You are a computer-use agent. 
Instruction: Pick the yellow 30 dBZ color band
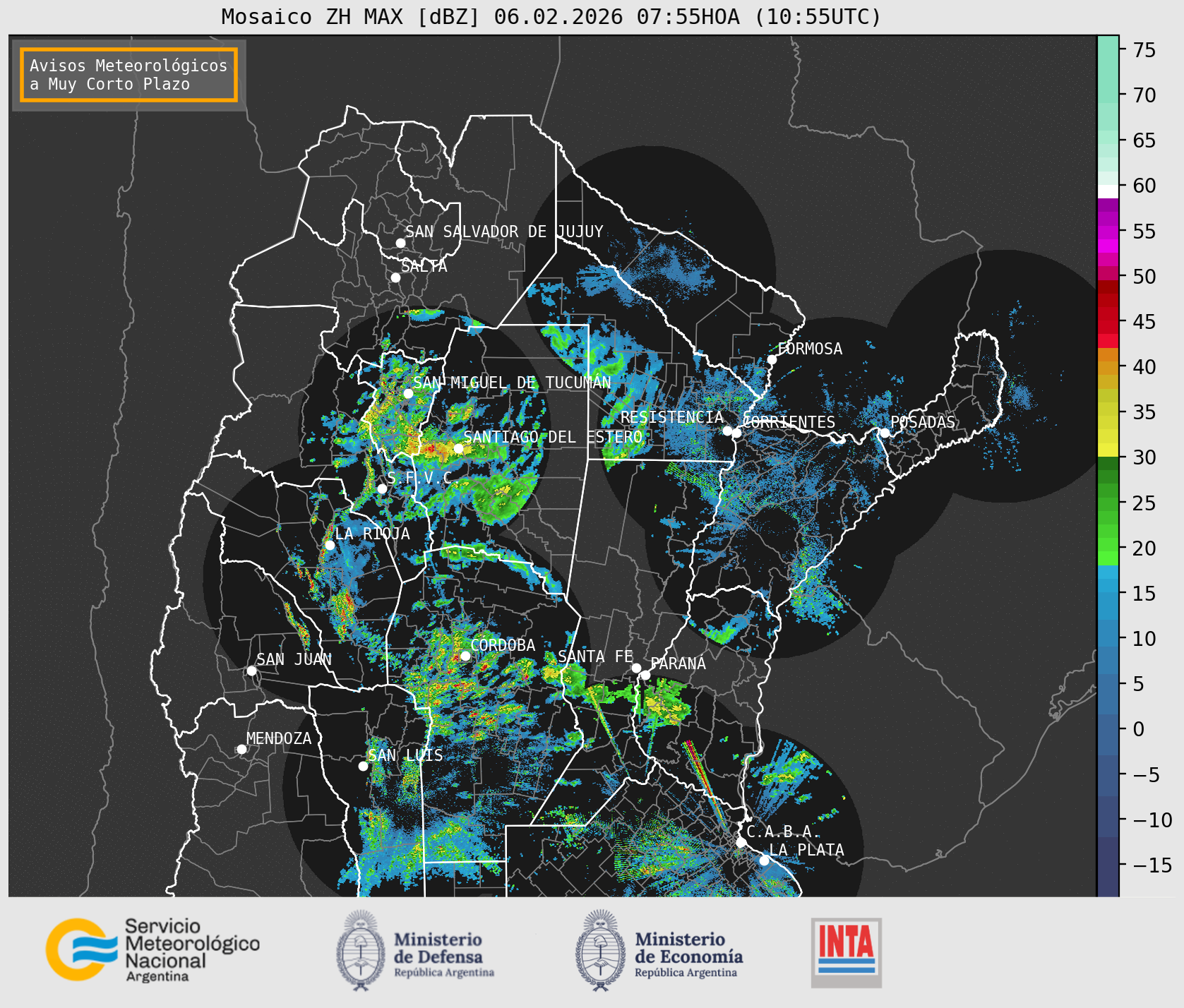[x=1108, y=450]
